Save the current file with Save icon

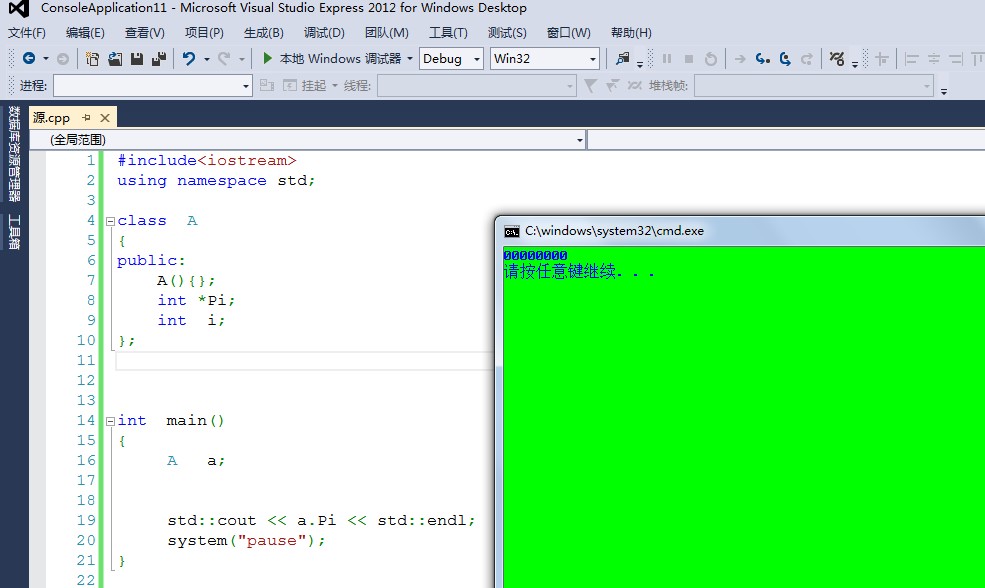137,59
